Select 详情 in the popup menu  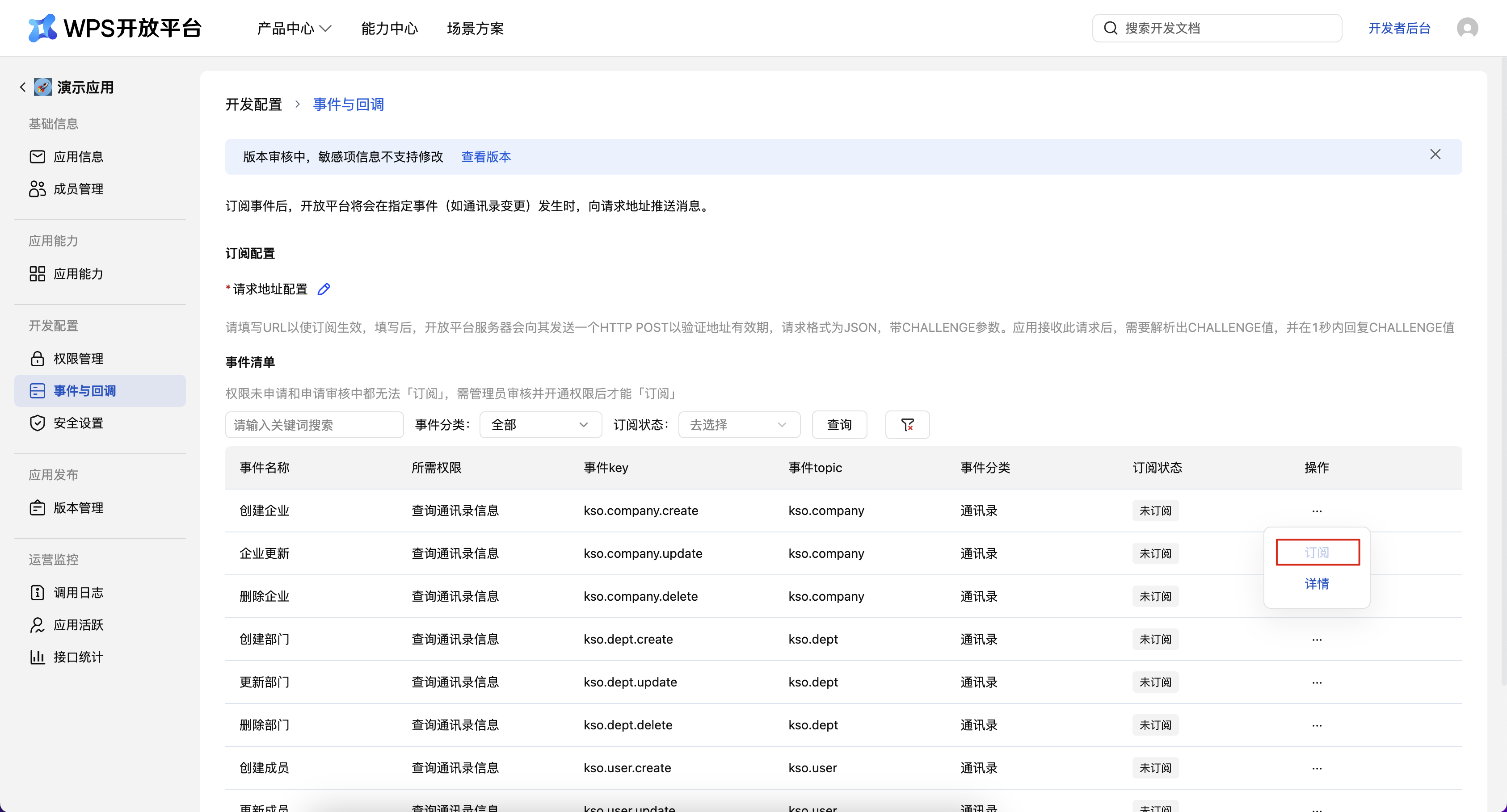click(1316, 583)
